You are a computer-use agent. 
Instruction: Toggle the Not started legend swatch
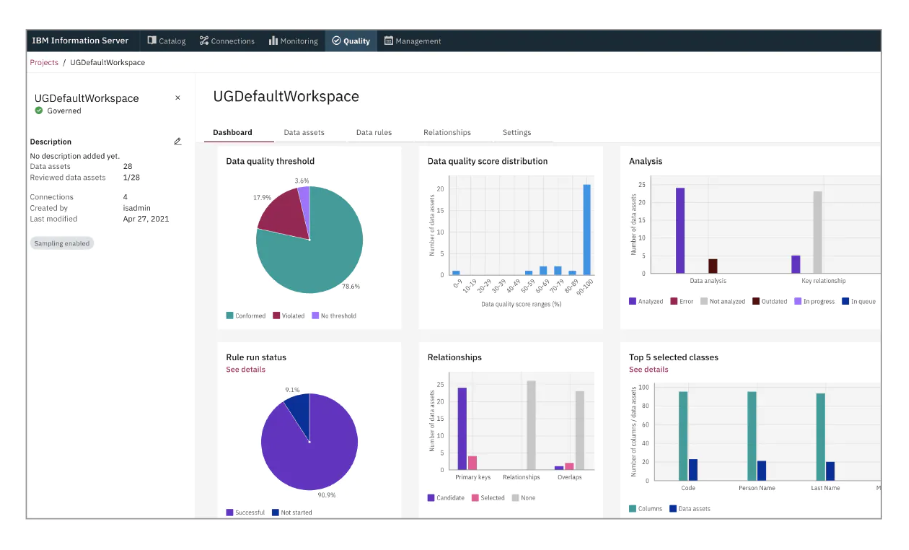pos(275,512)
